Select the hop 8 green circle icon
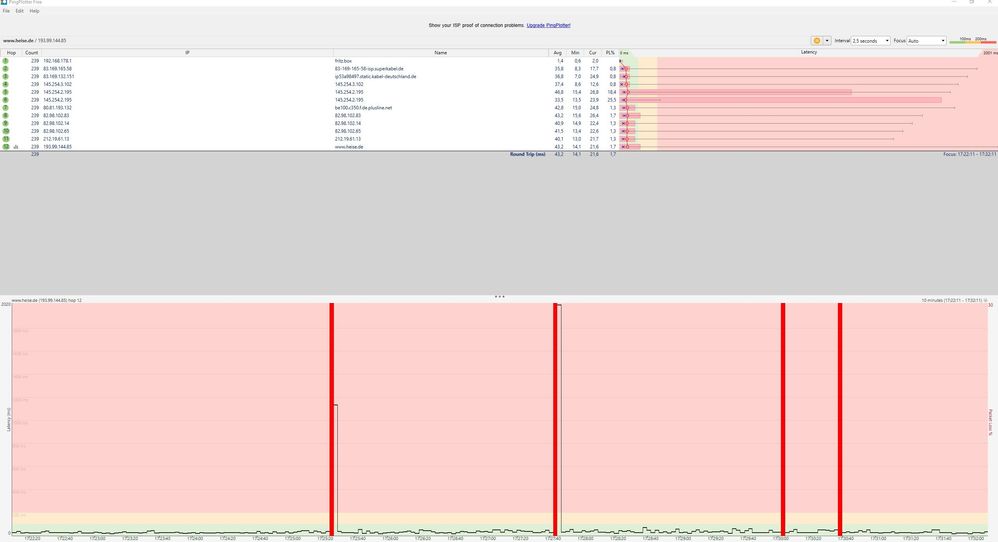Image resolution: width=998 pixels, height=542 pixels. [x=6, y=115]
